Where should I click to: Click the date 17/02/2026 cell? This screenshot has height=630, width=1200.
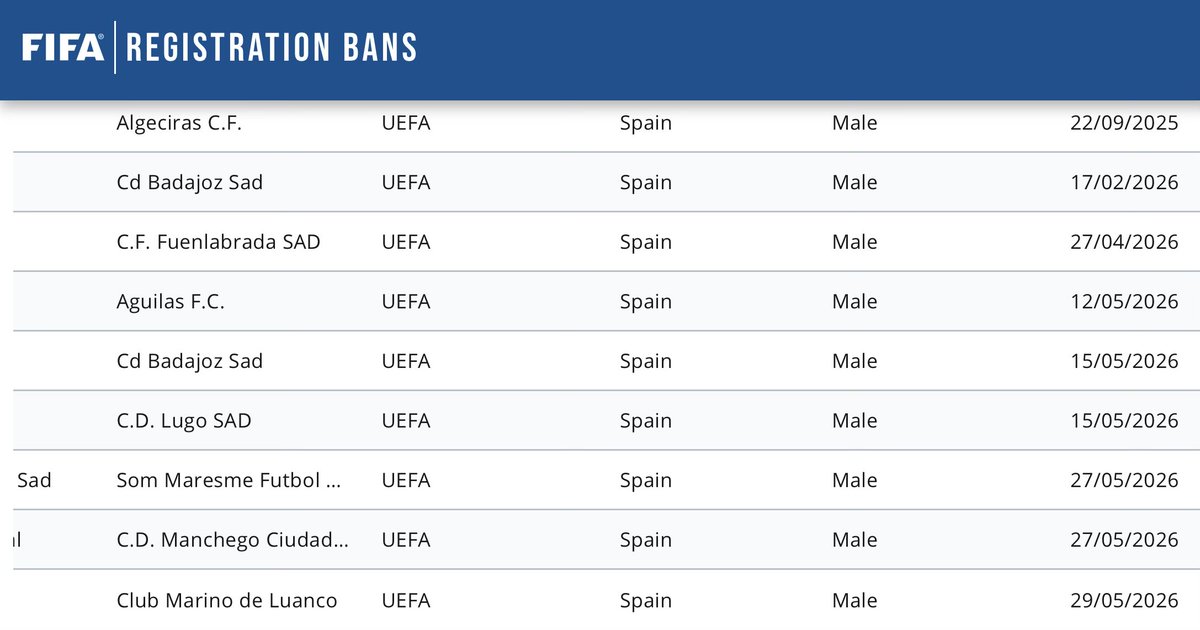coord(1124,182)
